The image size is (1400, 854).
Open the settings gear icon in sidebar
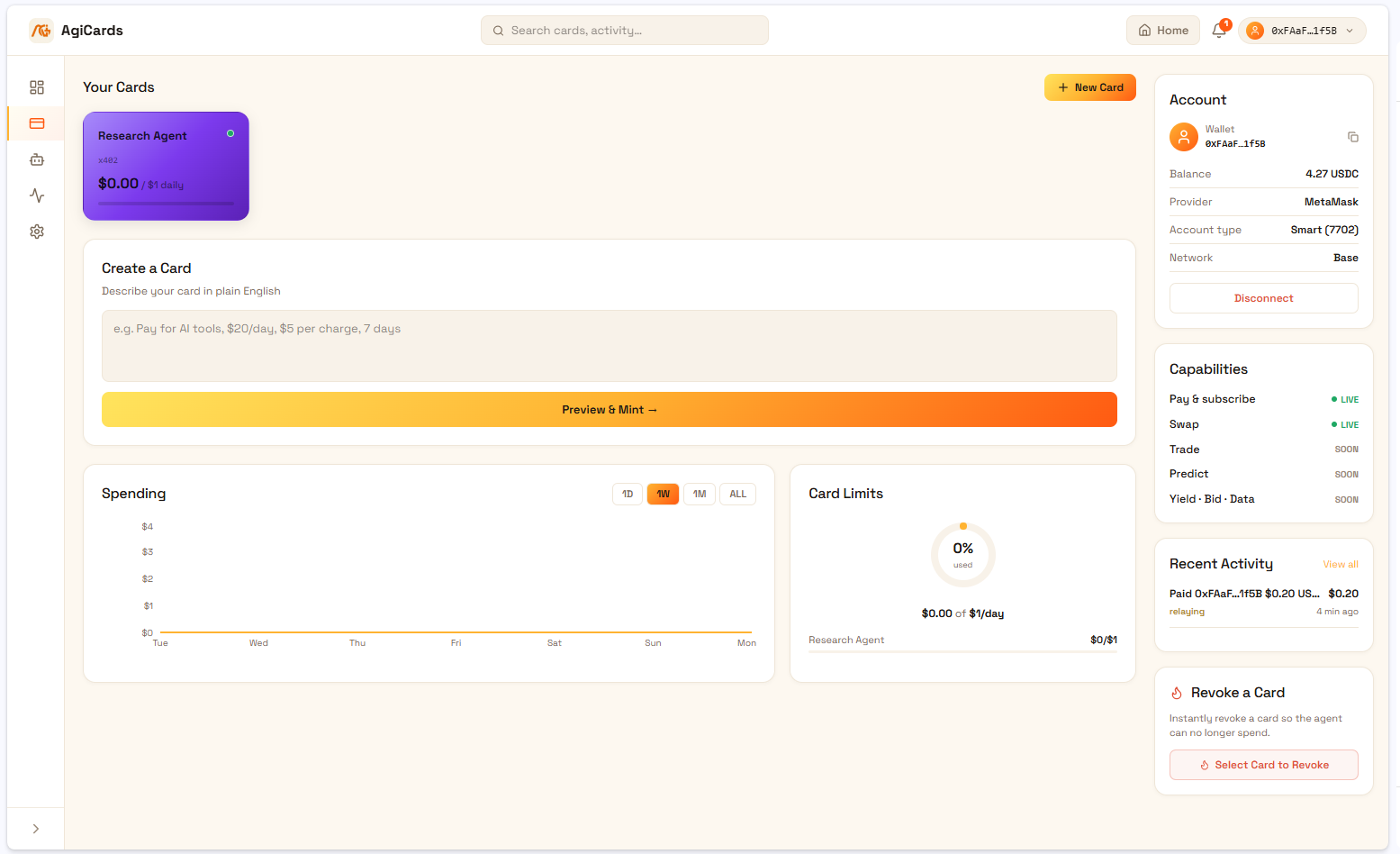pyautogui.click(x=37, y=232)
